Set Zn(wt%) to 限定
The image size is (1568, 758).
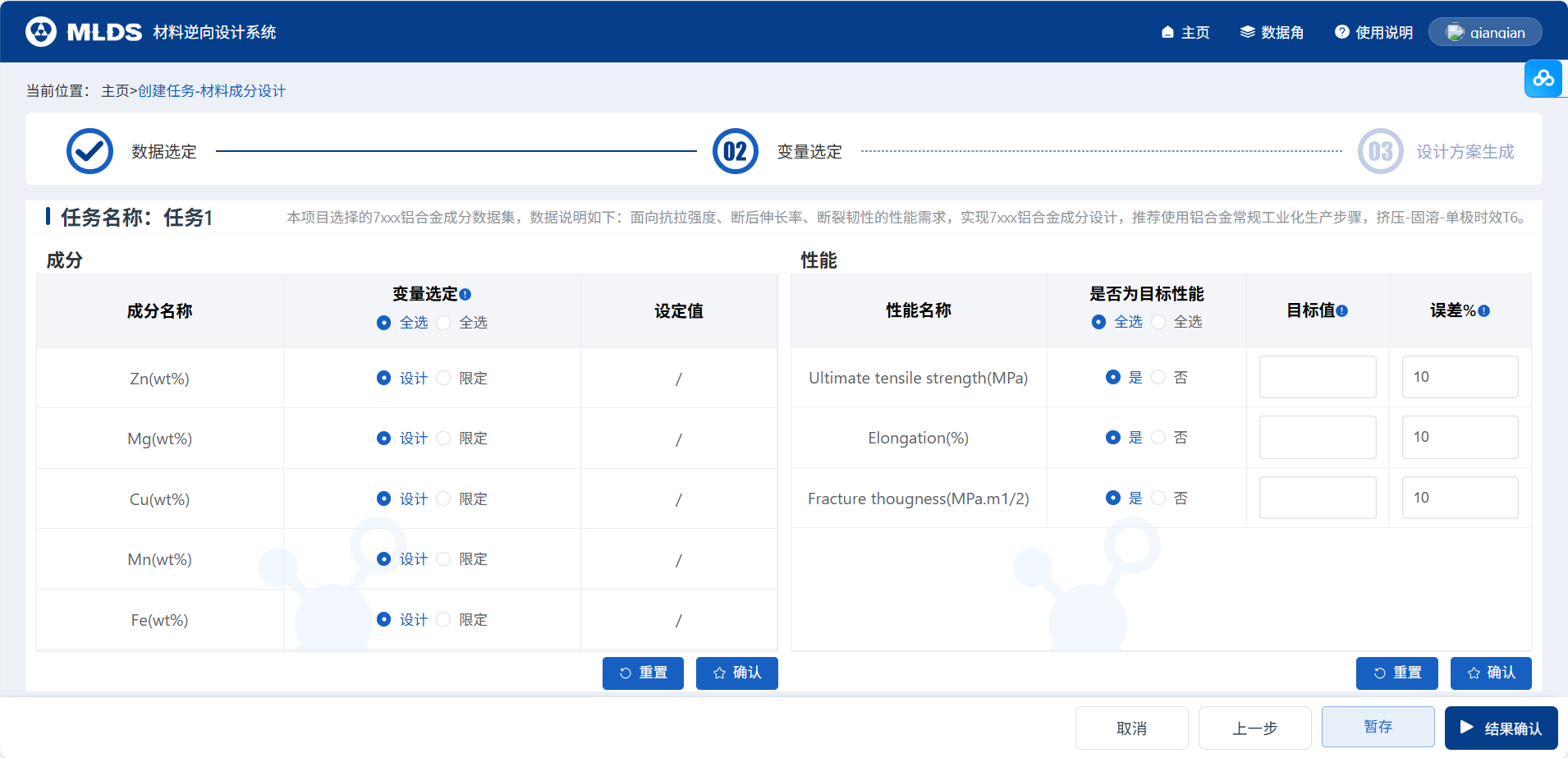tap(444, 378)
